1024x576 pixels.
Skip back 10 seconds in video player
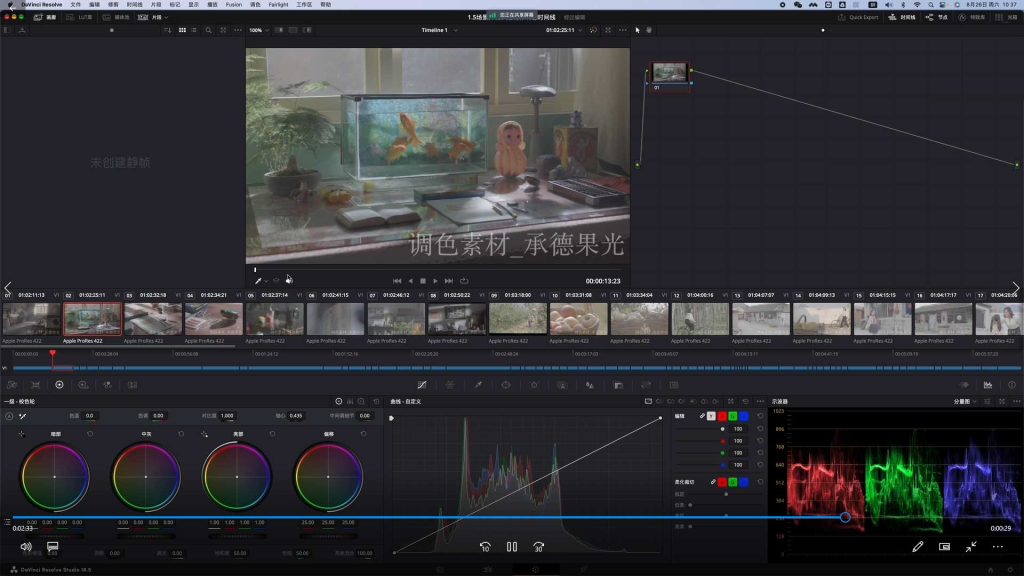(x=485, y=547)
